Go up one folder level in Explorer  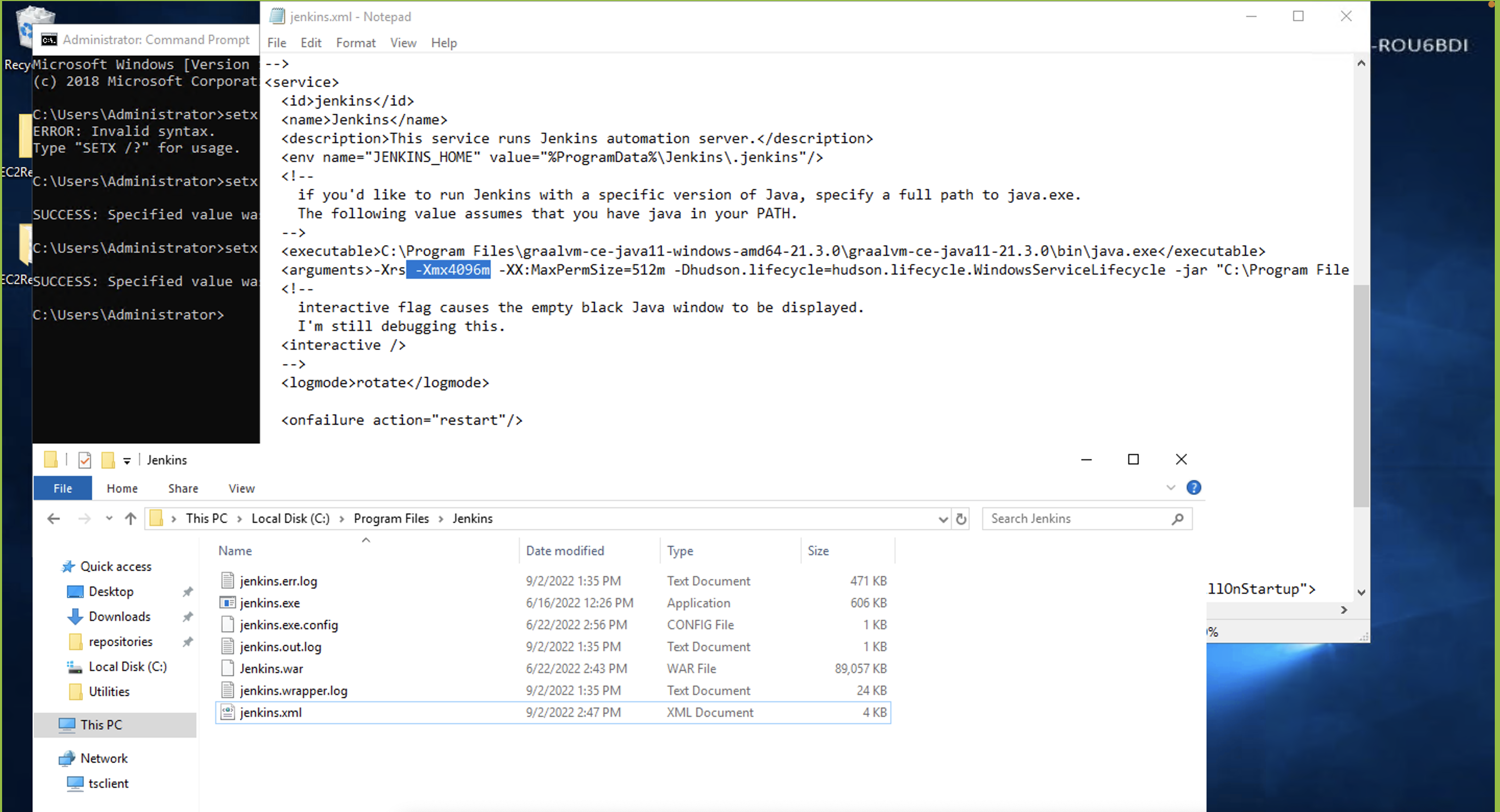(130, 518)
